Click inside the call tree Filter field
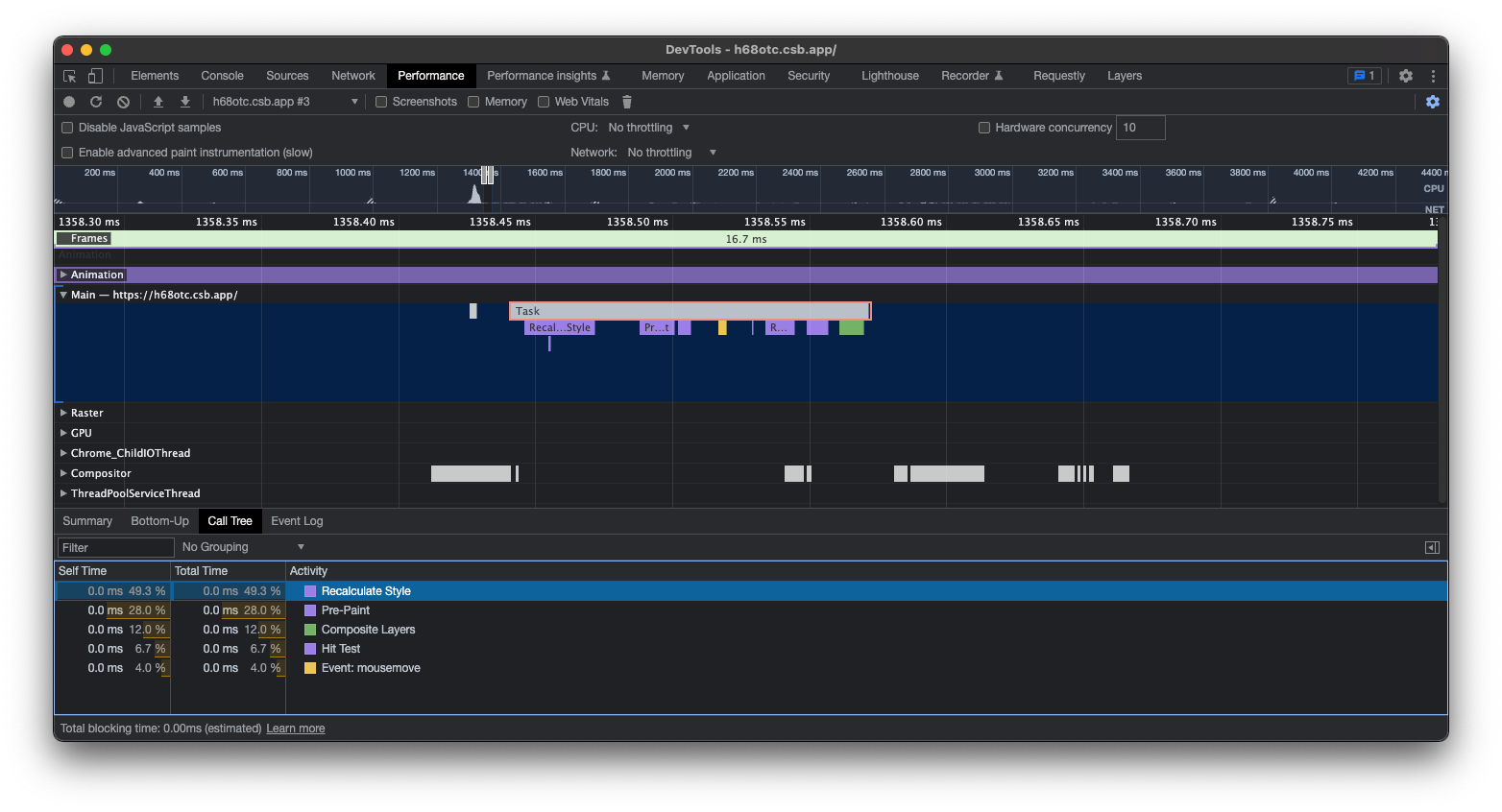Image resolution: width=1502 pixels, height=812 pixels. (114, 546)
